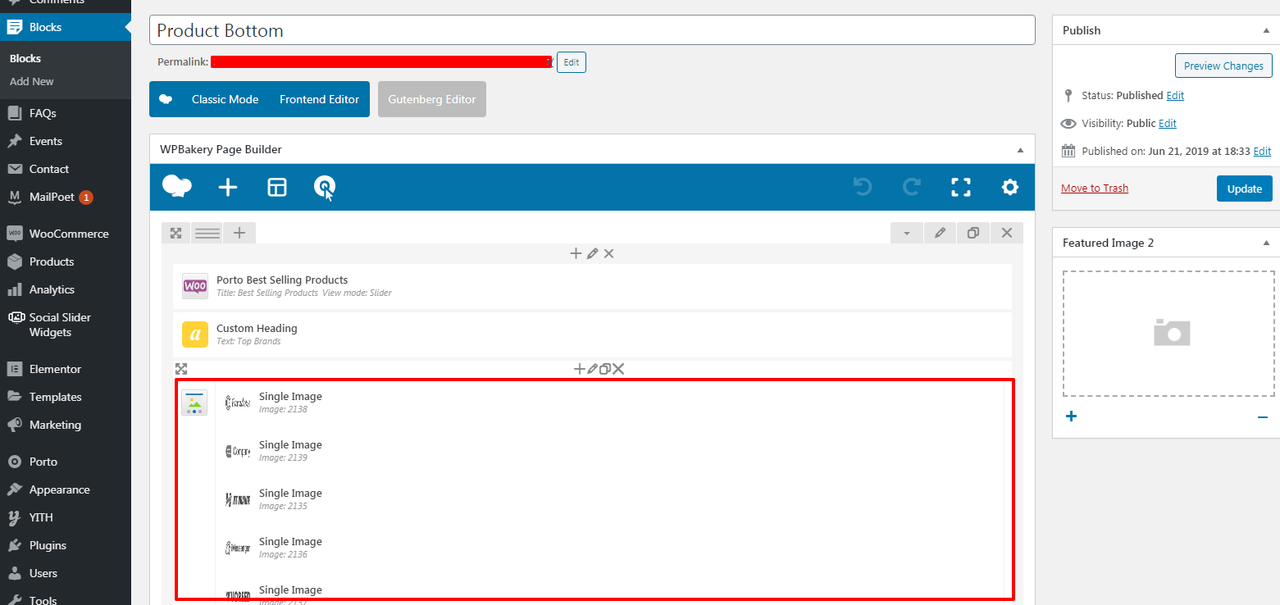Click plus icon above the Single Image list
This screenshot has height=605, width=1280.
[x=579, y=369]
